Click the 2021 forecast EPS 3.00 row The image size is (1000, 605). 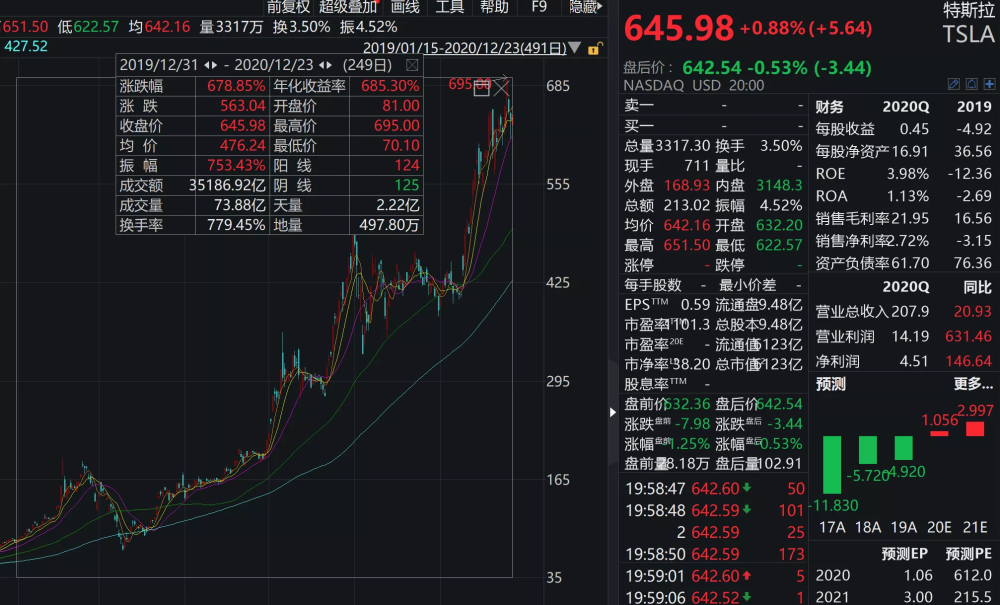pyautogui.click(x=903, y=597)
